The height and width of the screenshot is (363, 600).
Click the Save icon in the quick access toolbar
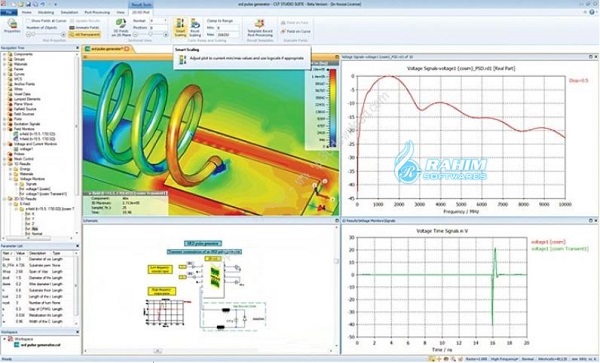coord(28,4)
